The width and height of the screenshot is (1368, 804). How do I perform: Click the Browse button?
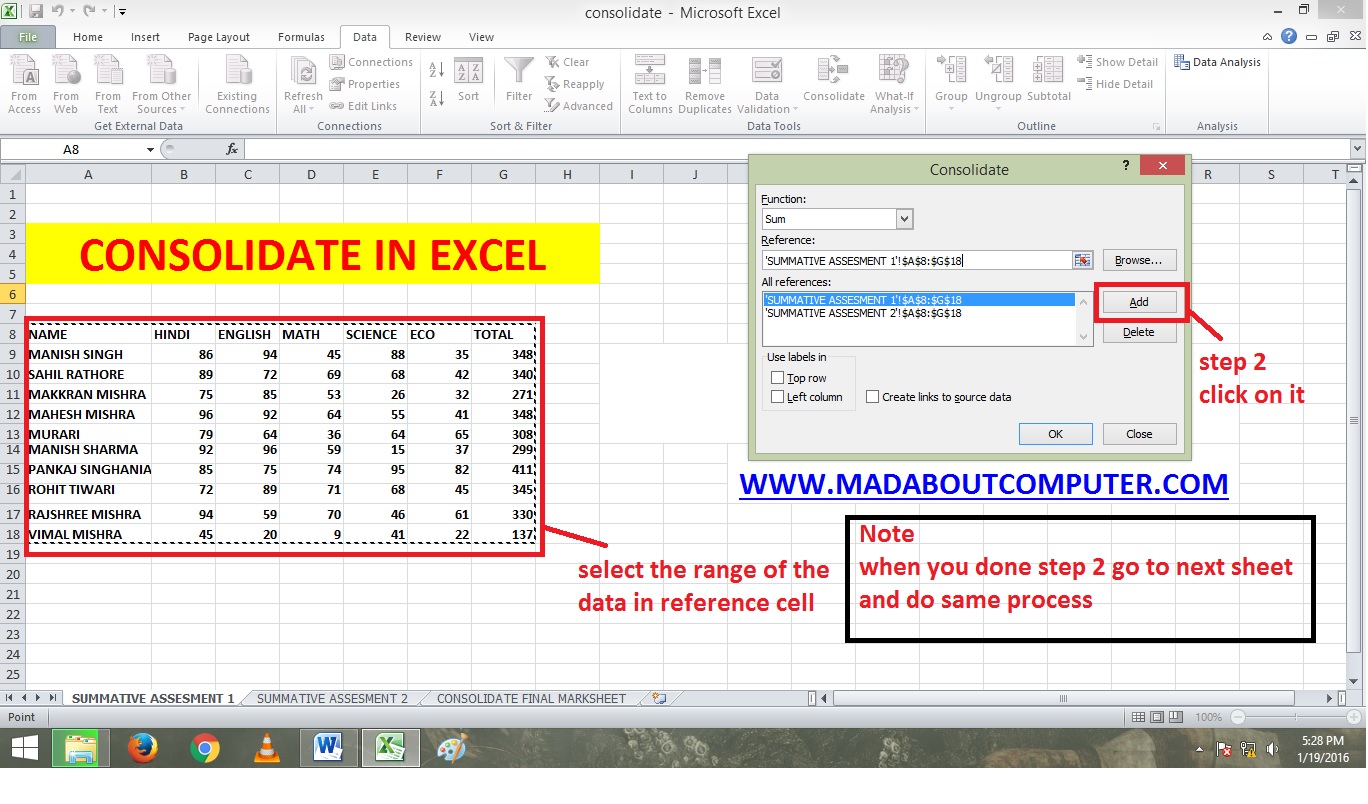click(x=1139, y=260)
